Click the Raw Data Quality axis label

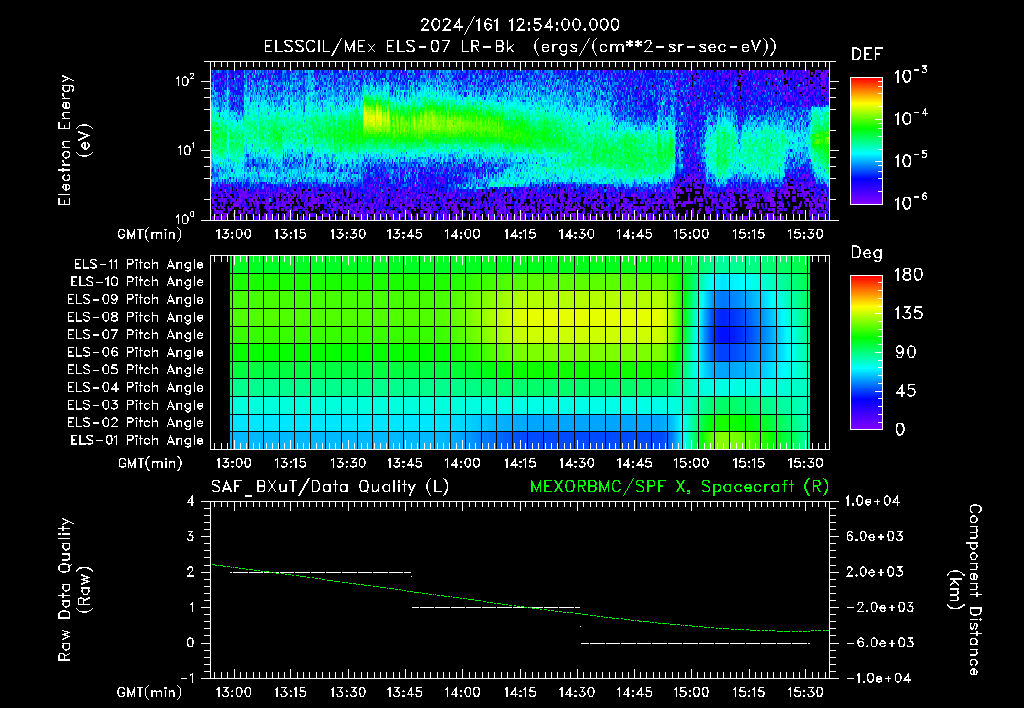click(x=73, y=590)
